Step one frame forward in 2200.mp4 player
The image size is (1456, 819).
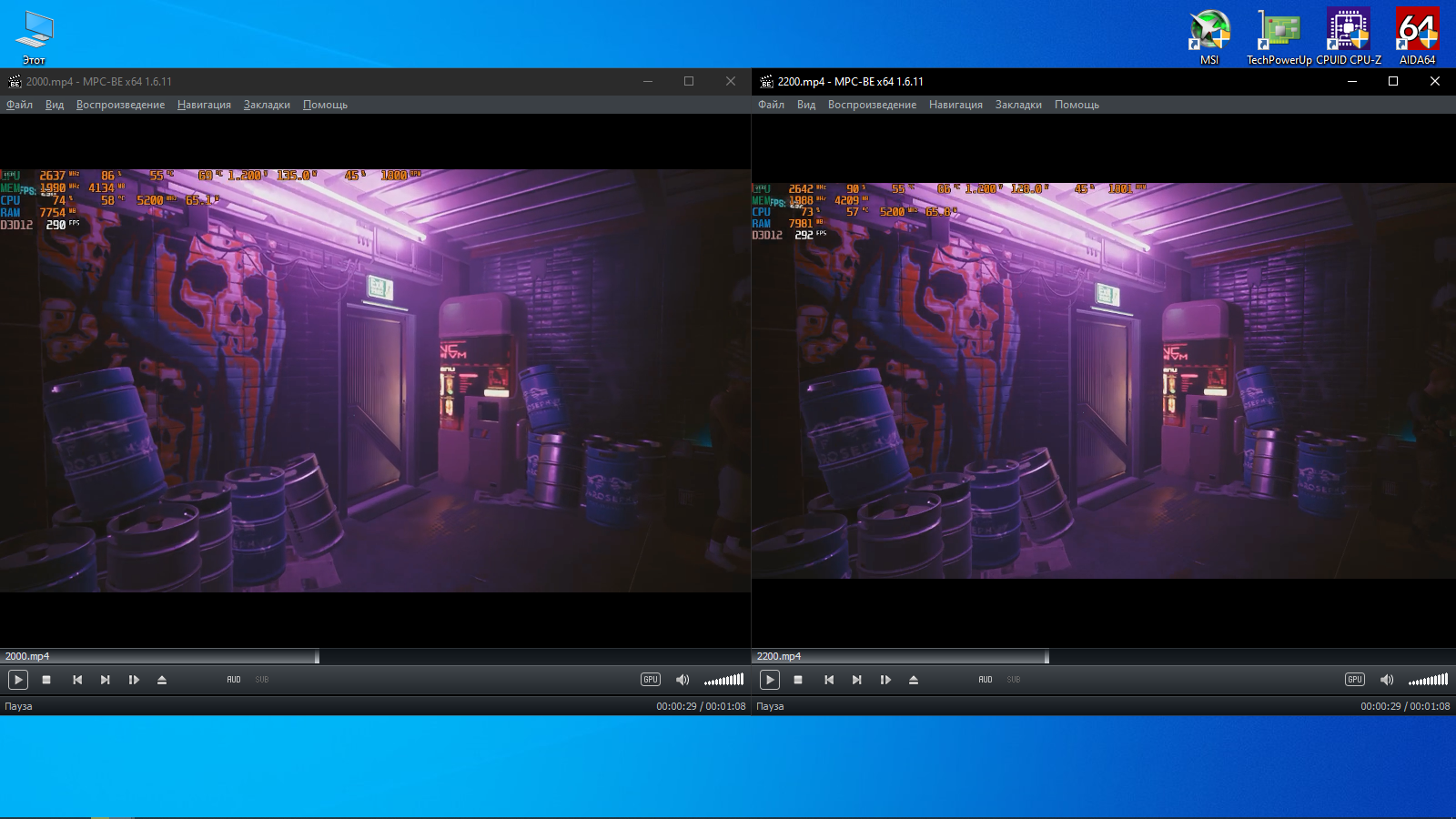[x=885, y=680]
